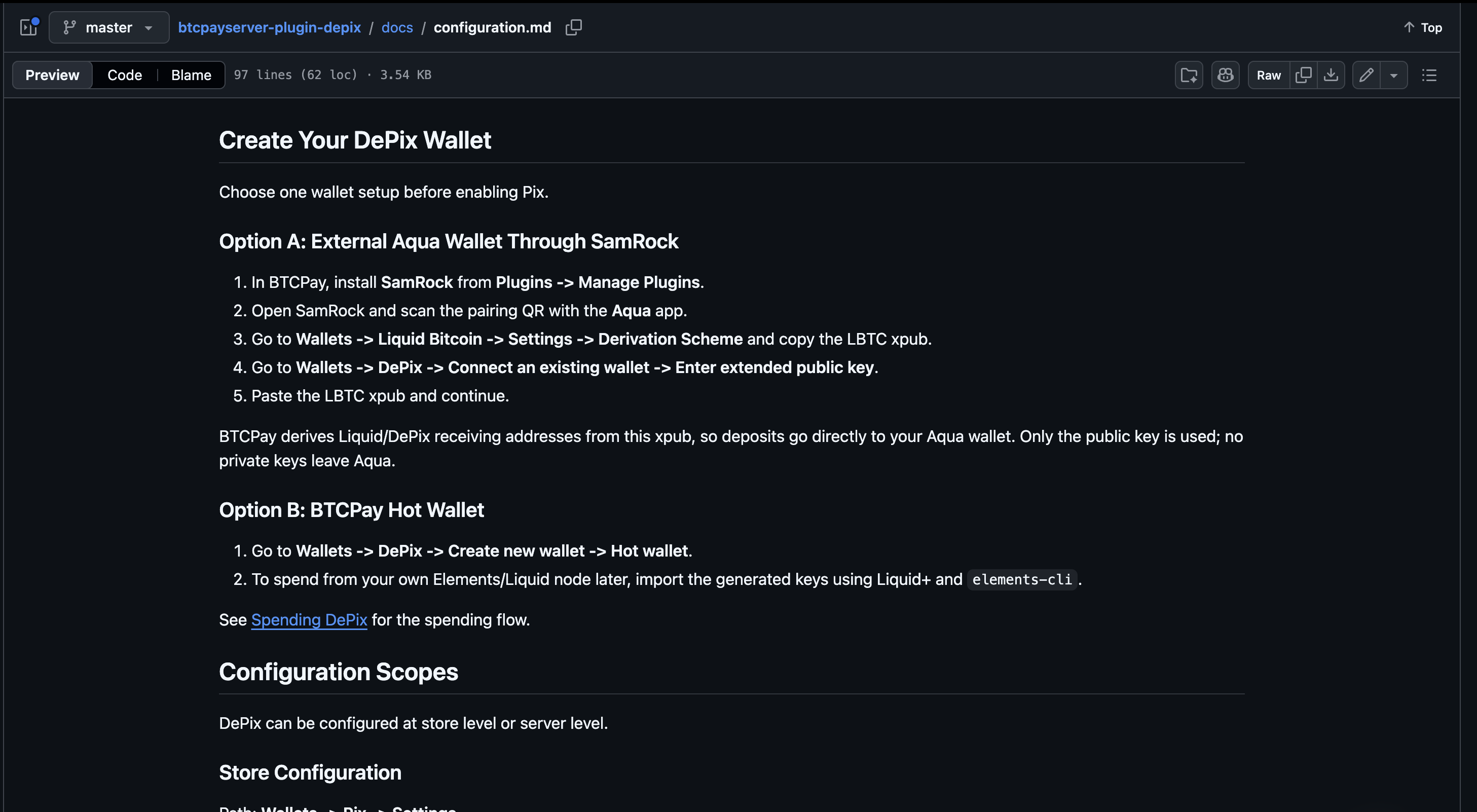
Task: Click the Store Configuration heading
Action: tap(310, 772)
